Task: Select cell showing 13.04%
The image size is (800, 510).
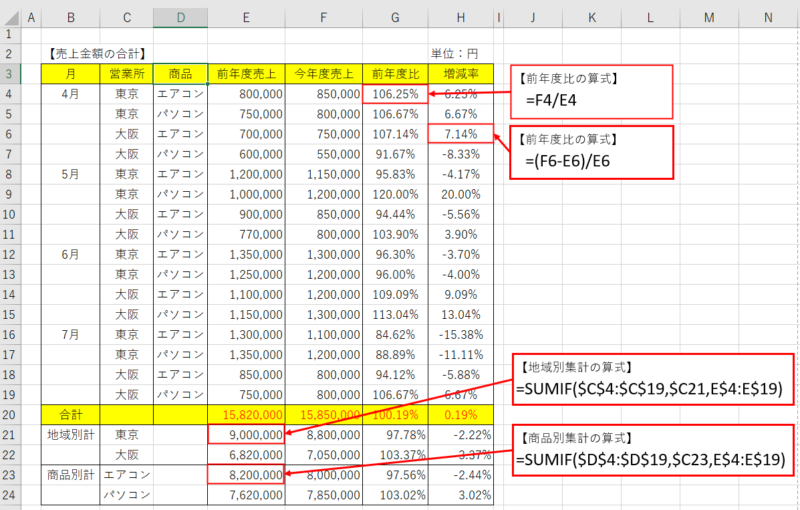Action: click(461, 315)
